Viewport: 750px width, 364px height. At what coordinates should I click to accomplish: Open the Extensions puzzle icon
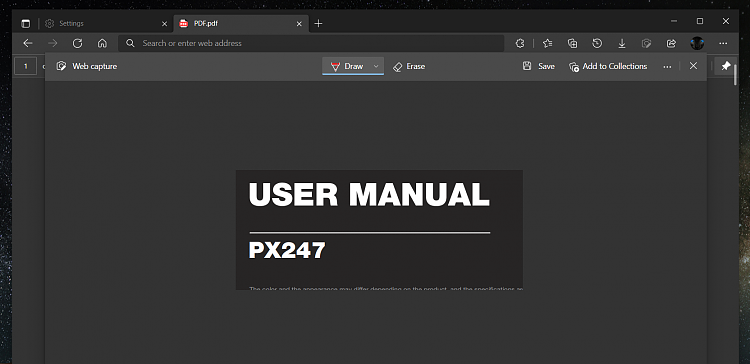[x=520, y=44]
